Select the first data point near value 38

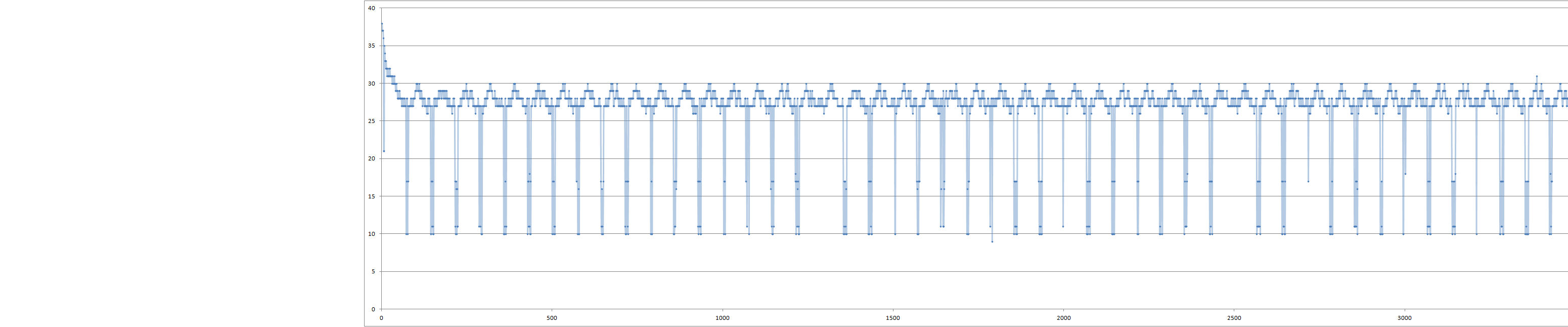(x=382, y=24)
